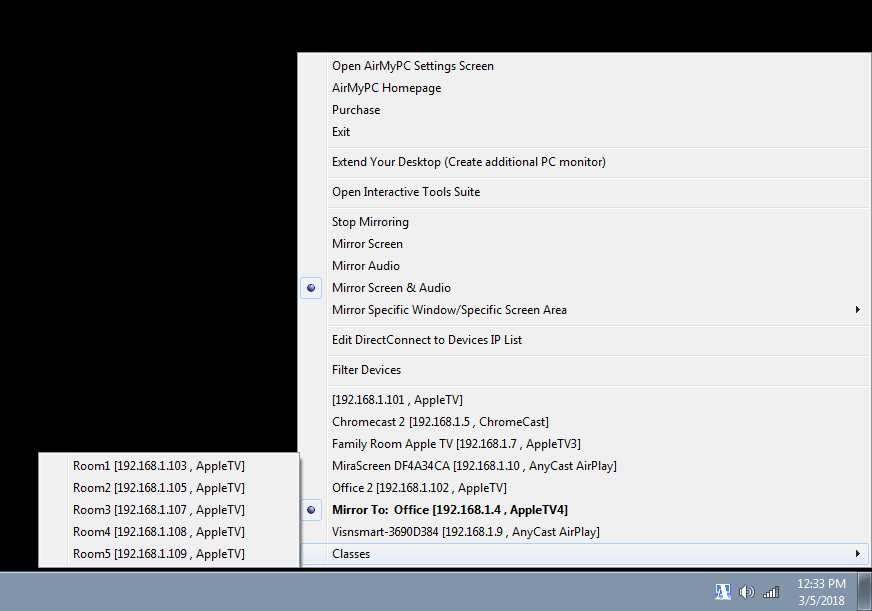Click the AirMyPC tray icon
The height and width of the screenshot is (611, 872).
(x=723, y=591)
